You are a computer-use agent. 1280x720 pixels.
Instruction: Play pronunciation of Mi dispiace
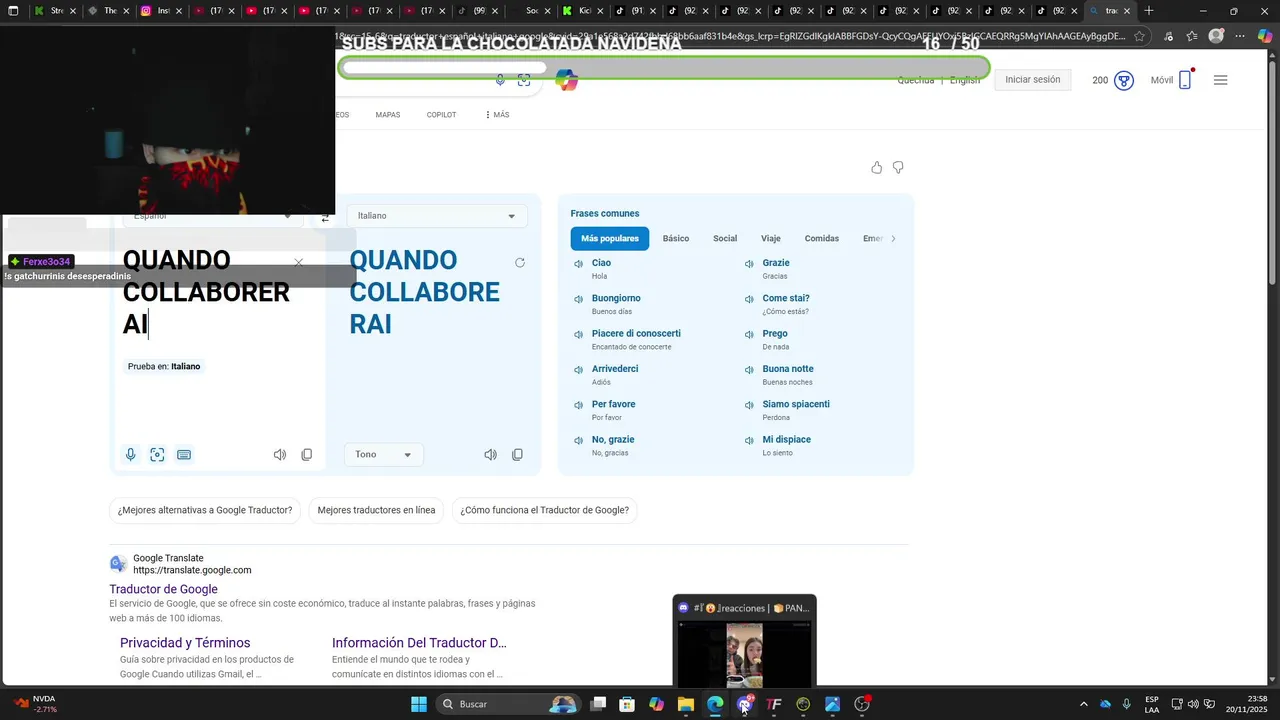point(749,440)
